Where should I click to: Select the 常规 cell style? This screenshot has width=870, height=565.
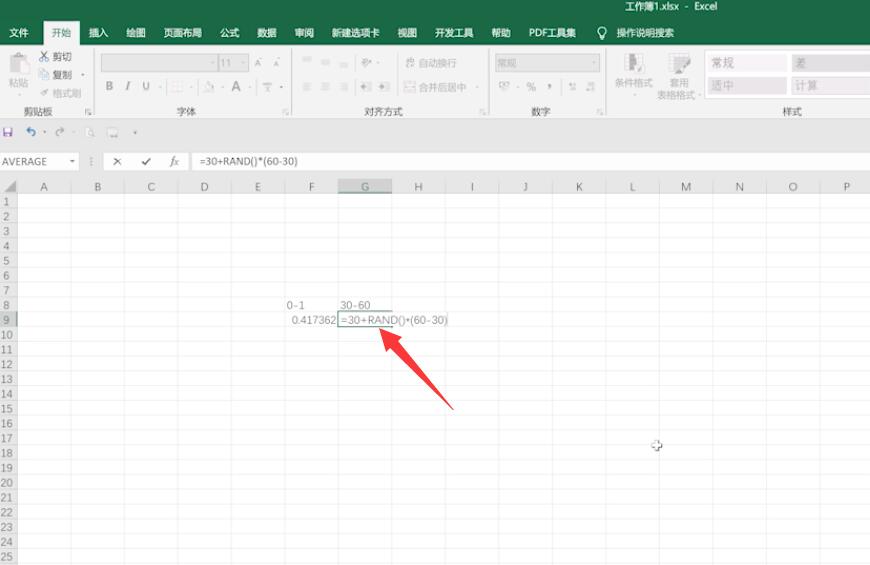[x=747, y=63]
